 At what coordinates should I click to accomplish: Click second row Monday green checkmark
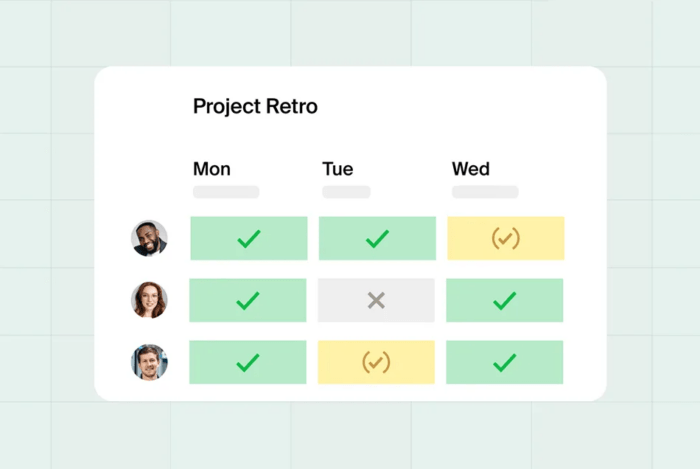[248, 300]
